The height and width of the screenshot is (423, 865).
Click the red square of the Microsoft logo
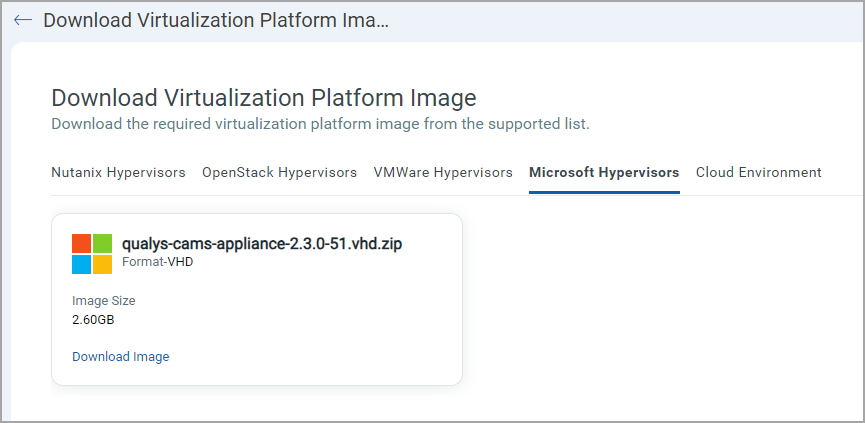point(82,244)
